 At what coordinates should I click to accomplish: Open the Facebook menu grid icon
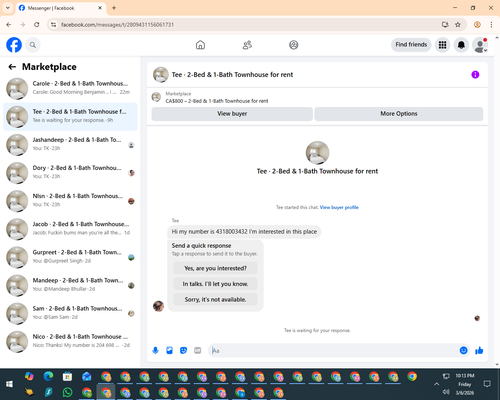(442, 45)
